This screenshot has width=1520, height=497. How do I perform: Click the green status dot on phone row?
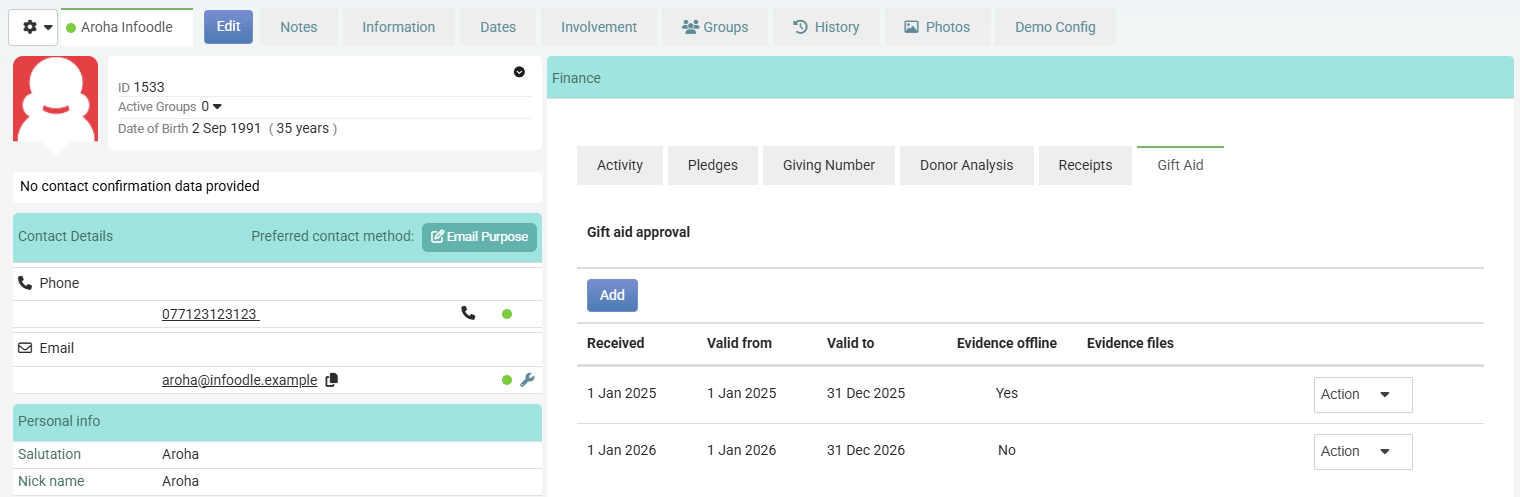pos(507,314)
